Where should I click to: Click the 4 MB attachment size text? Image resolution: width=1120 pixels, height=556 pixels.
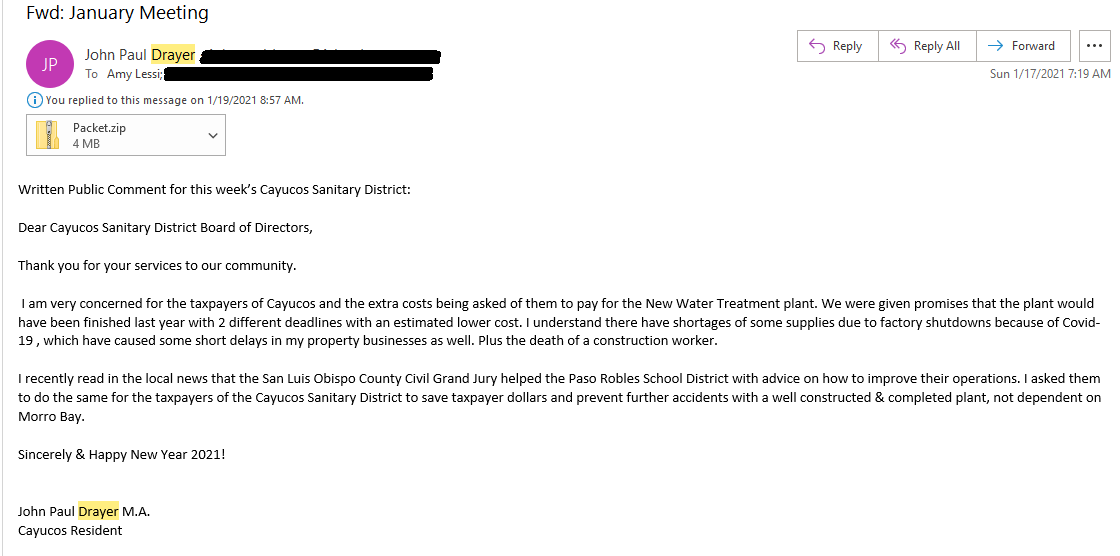[86, 144]
